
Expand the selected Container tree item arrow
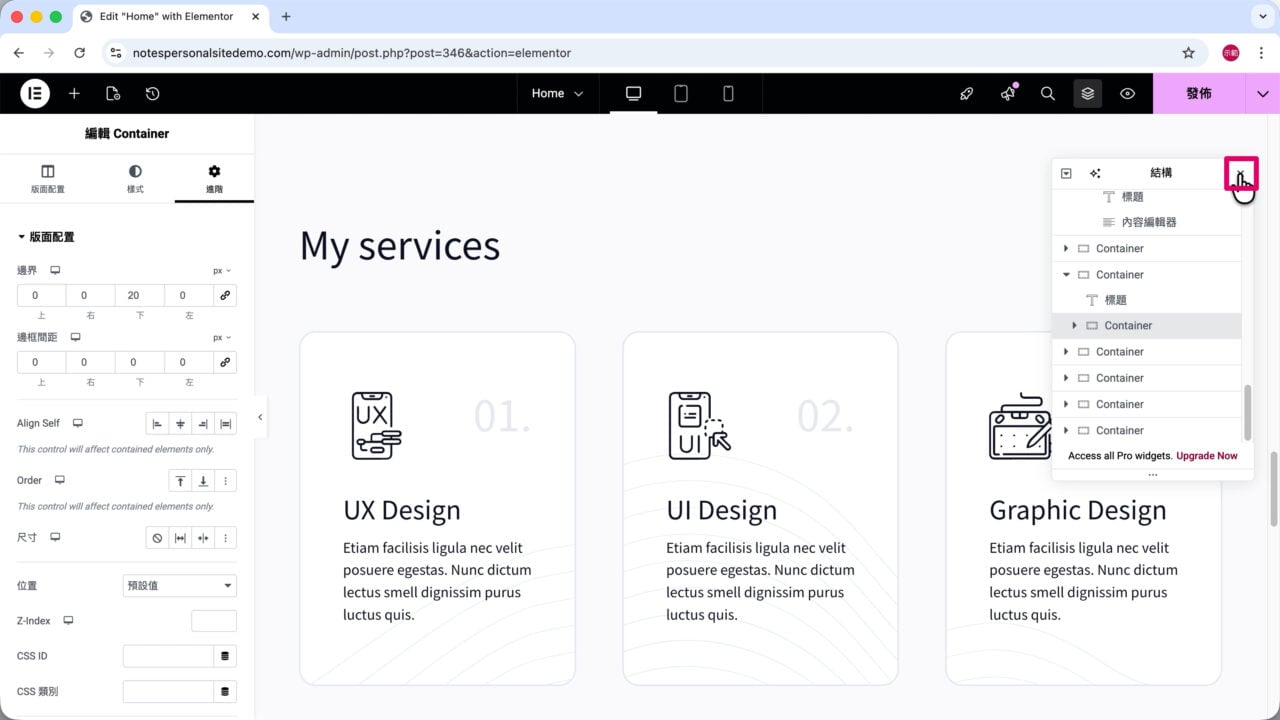pyautogui.click(x=1075, y=325)
